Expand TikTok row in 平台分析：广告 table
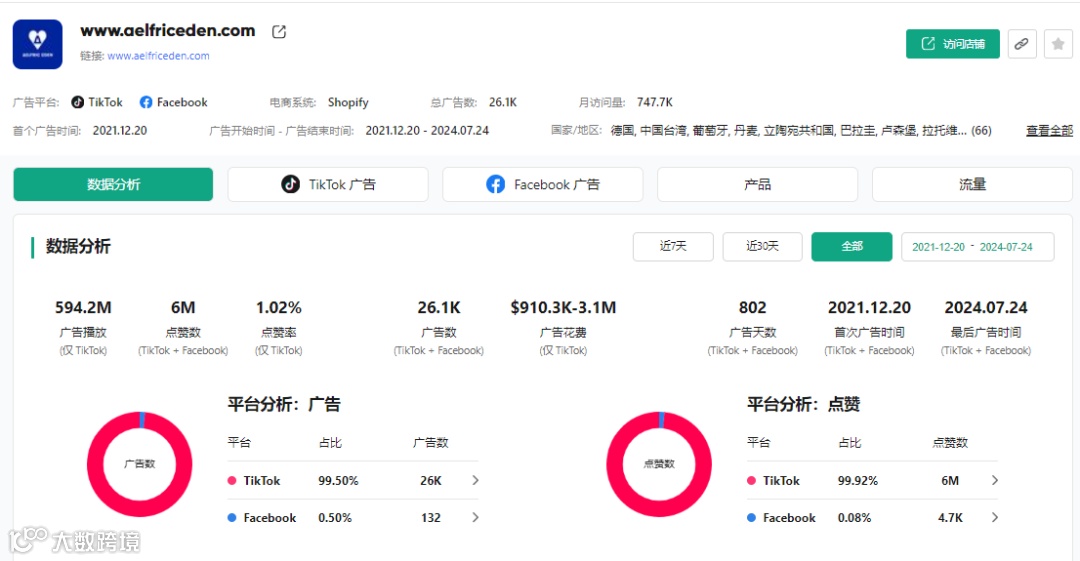This screenshot has height=561, width=1080. point(475,480)
